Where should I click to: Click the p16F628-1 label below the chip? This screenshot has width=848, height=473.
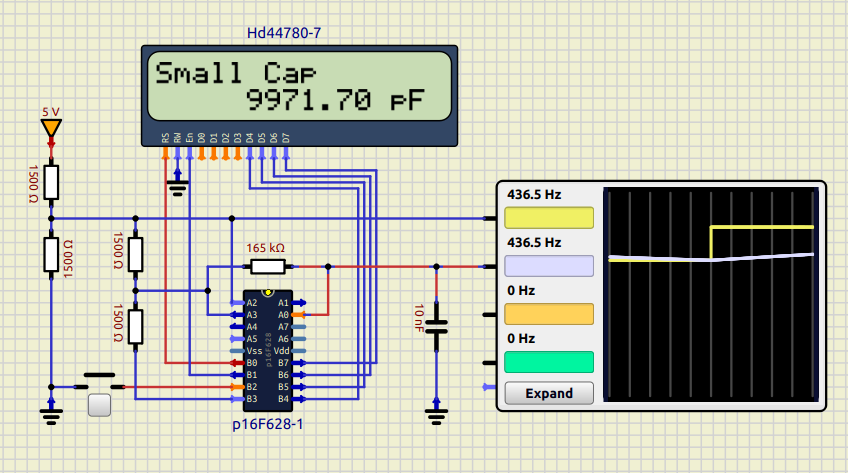(x=267, y=425)
